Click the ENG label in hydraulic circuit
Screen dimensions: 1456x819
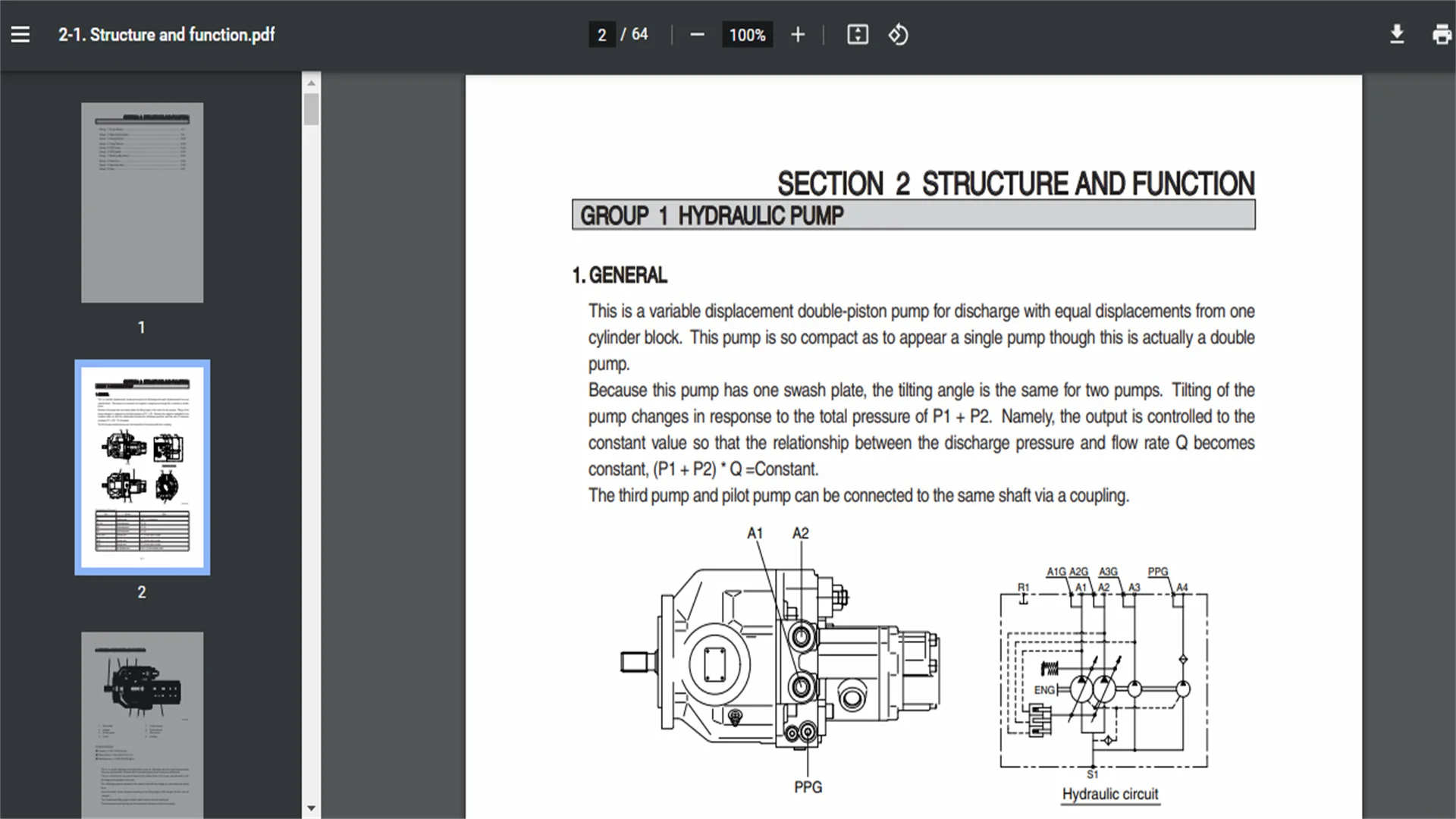point(1044,690)
